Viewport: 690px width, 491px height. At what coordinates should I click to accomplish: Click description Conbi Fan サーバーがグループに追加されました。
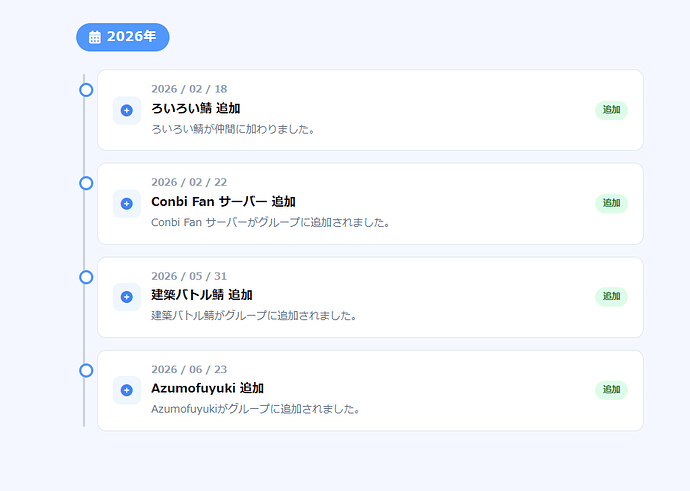(271, 223)
